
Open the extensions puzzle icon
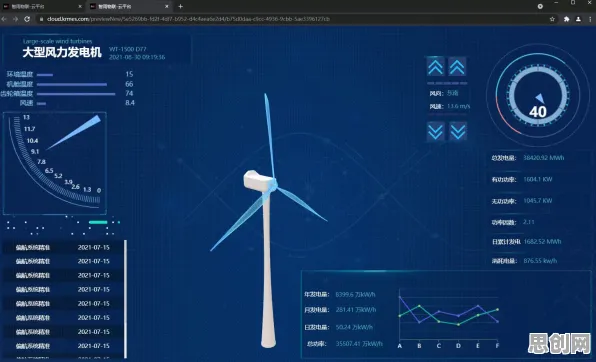(x=566, y=19)
